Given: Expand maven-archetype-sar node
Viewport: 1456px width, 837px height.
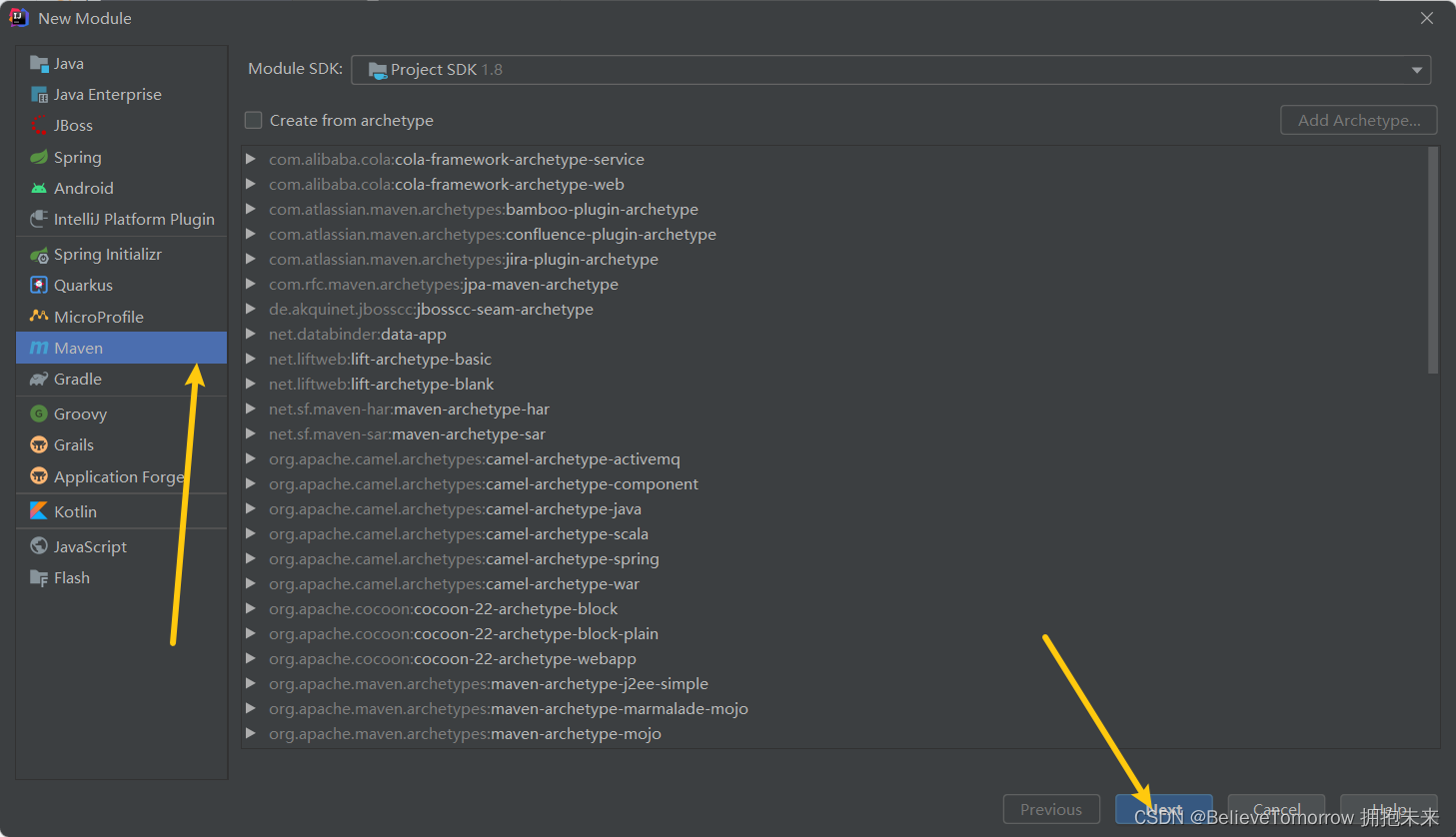Looking at the screenshot, I should 251,433.
